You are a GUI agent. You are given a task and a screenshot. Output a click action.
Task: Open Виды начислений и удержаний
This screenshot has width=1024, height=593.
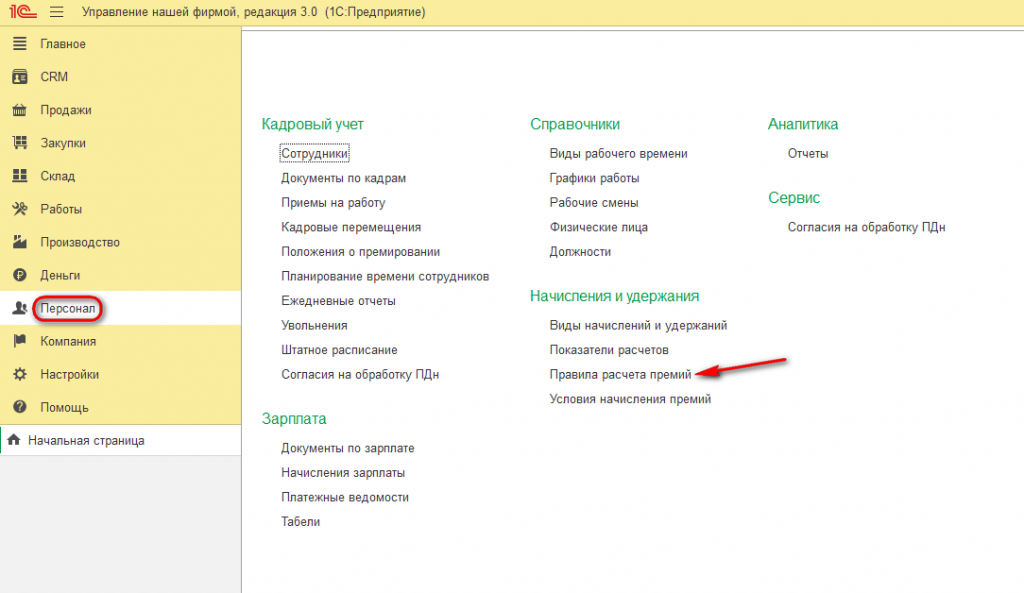[x=638, y=325]
